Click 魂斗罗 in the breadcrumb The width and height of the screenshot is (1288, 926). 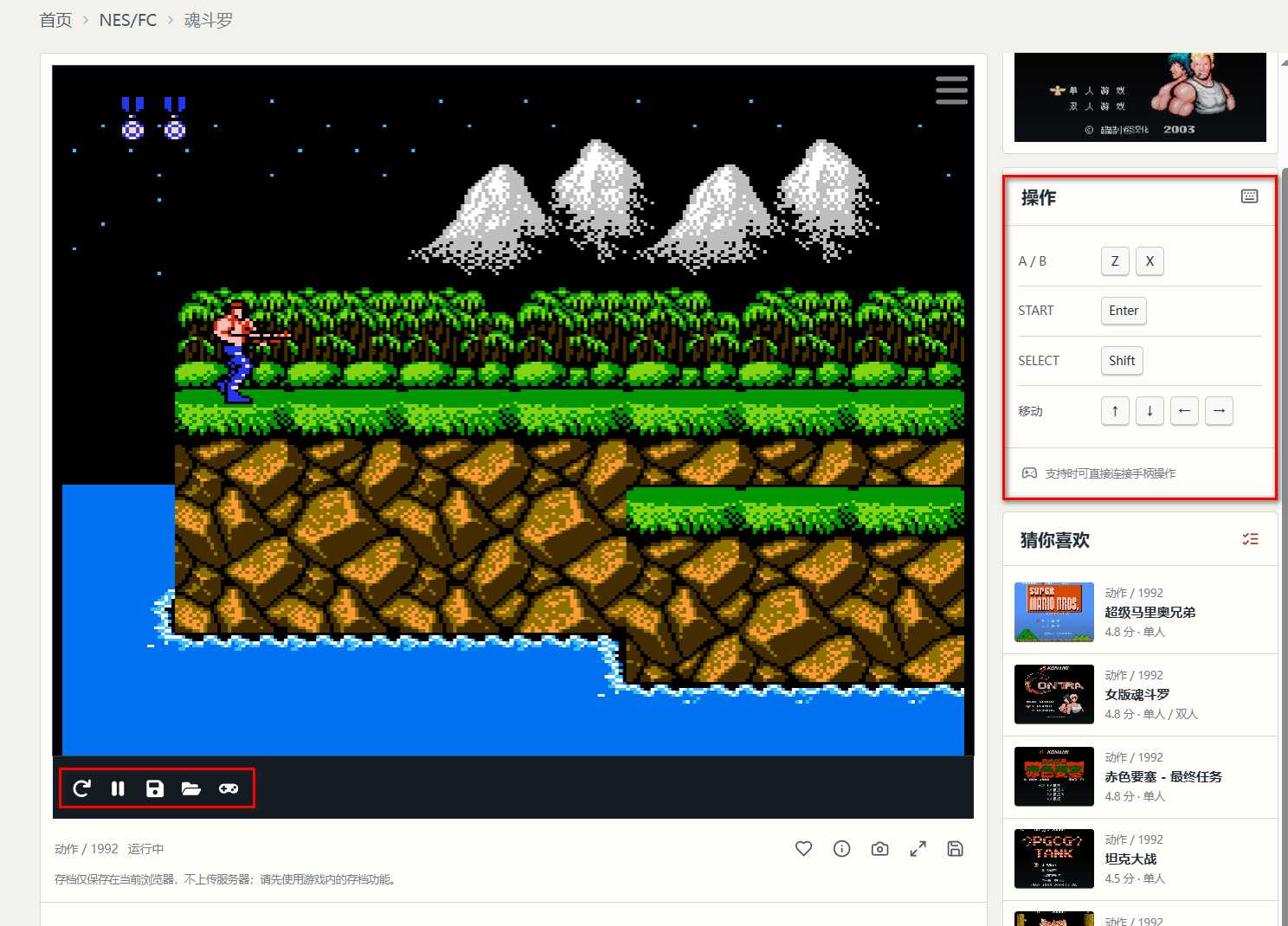[209, 20]
